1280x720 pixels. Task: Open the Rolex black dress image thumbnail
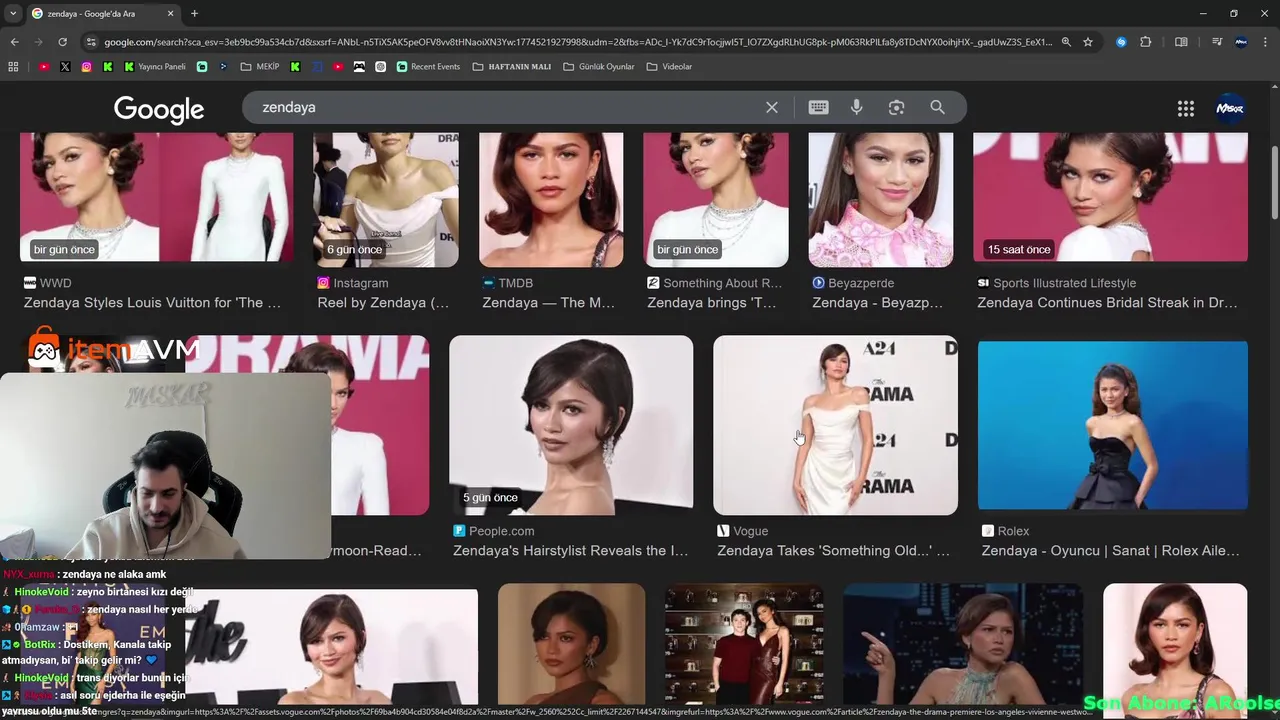tap(1112, 425)
